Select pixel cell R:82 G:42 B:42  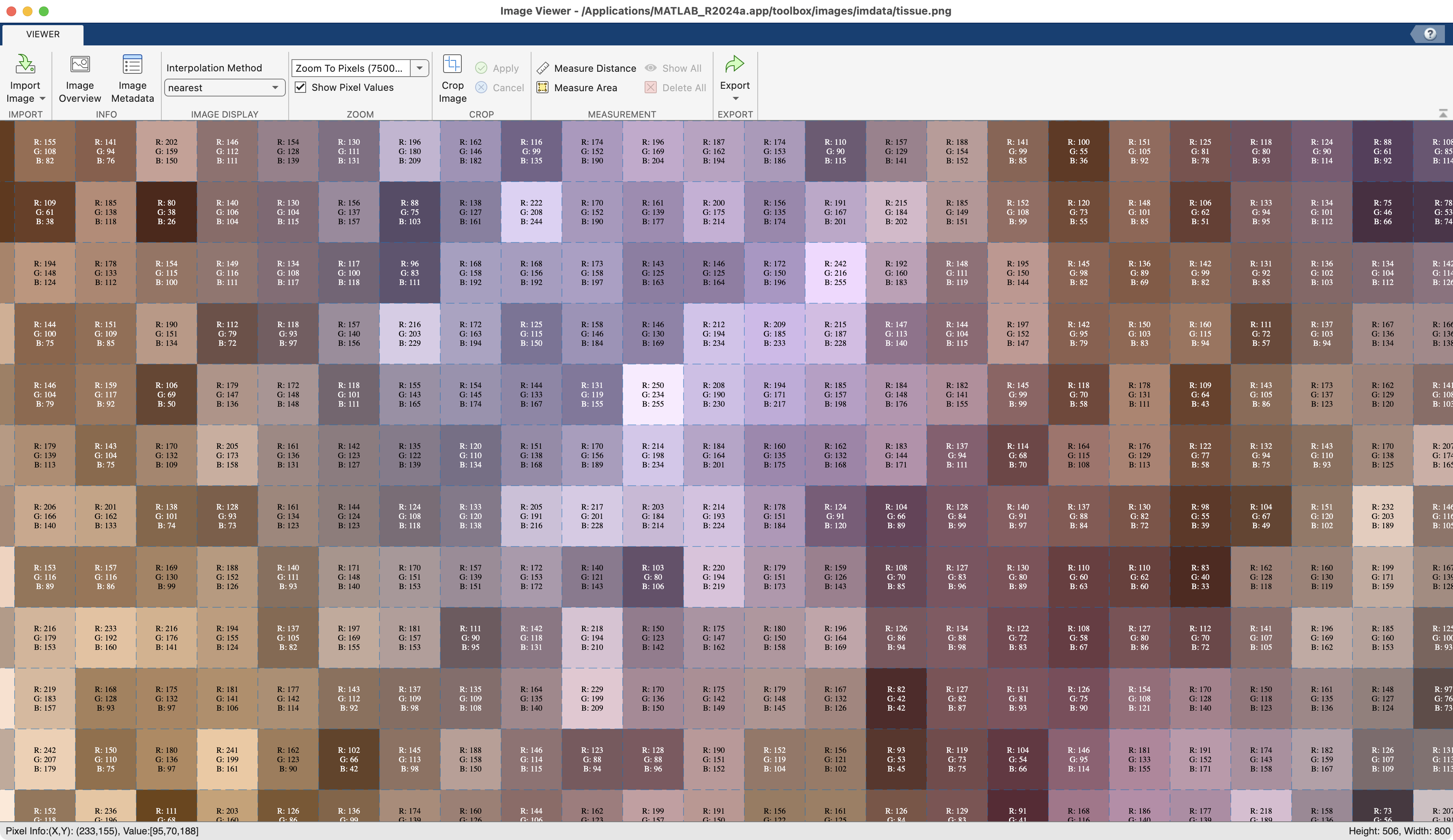[896, 698]
